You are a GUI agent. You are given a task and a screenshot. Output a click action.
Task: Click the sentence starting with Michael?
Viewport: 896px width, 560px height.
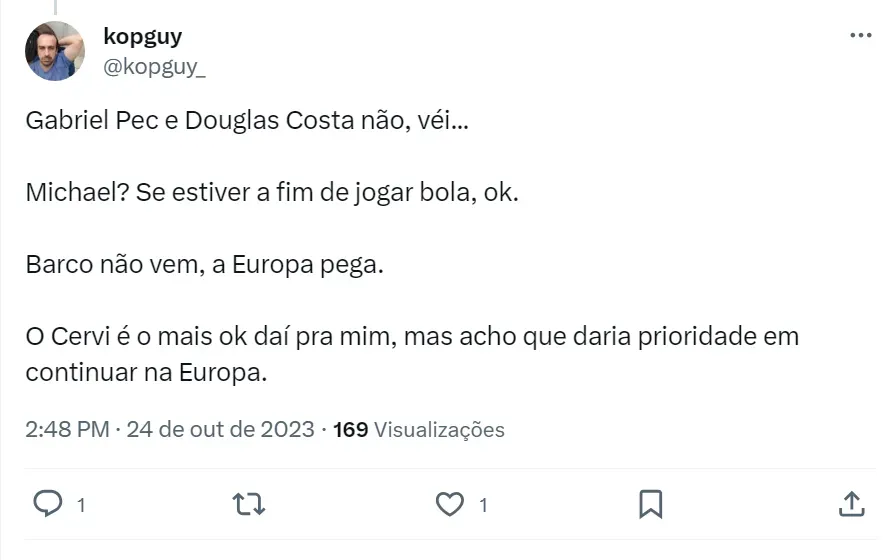point(272,193)
